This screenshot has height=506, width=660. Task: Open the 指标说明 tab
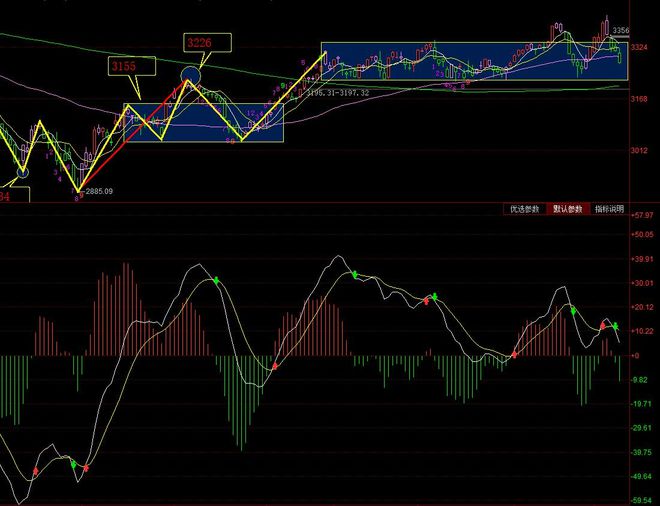(609, 209)
